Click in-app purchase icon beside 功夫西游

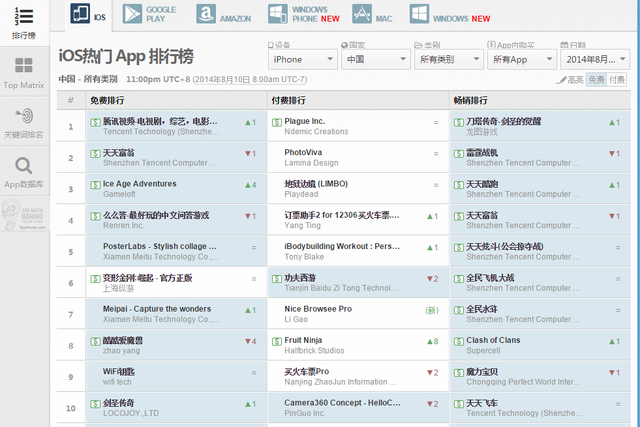tap(277, 279)
